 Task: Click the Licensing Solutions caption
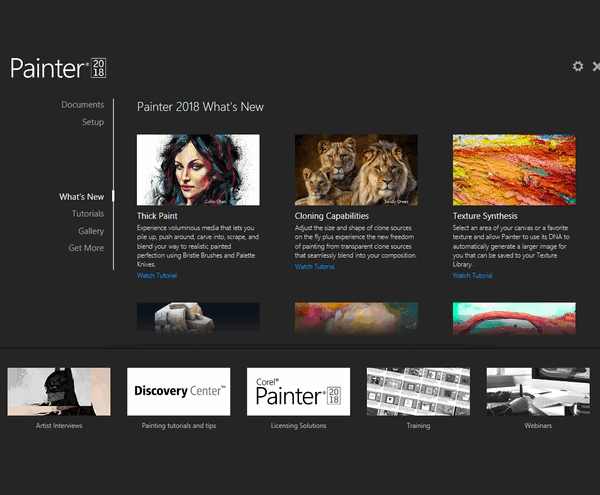pos(298,426)
